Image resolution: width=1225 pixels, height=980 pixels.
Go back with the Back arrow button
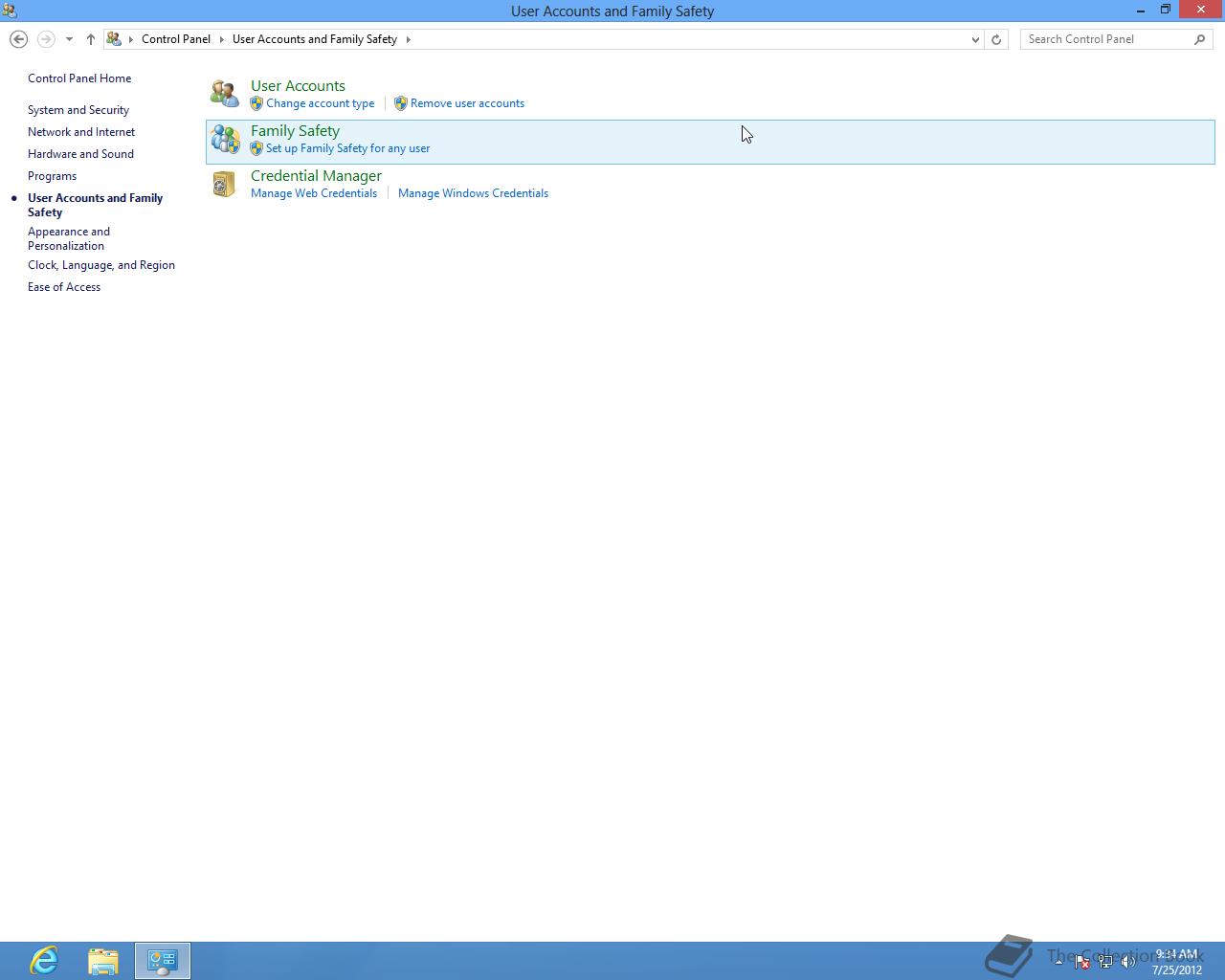tap(18, 39)
